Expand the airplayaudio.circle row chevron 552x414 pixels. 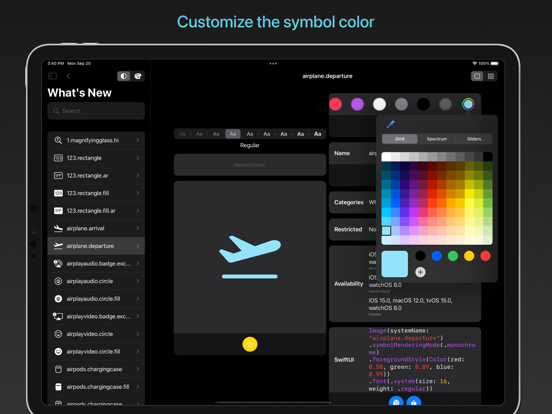pos(138,281)
